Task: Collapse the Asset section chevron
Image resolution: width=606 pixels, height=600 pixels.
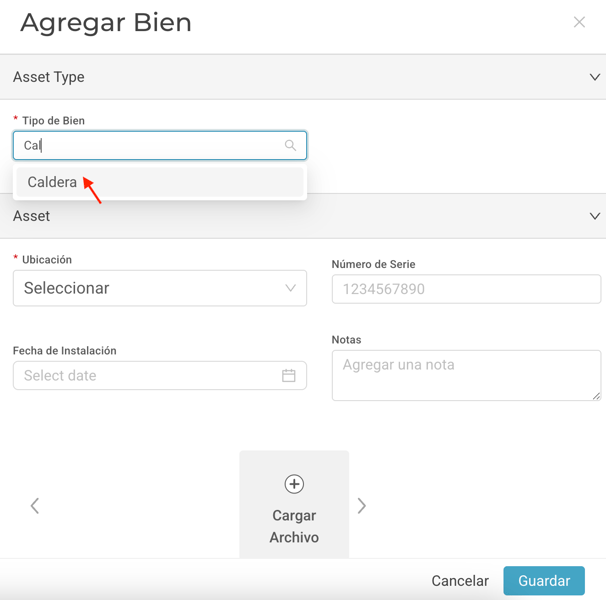Action: (x=595, y=216)
